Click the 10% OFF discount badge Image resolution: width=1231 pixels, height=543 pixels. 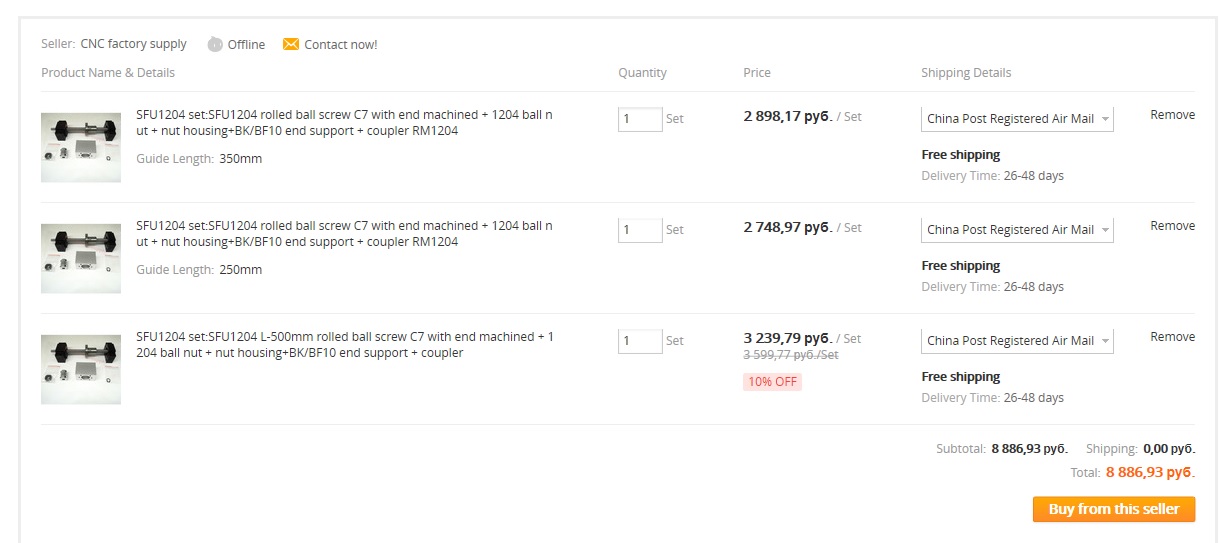(772, 382)
